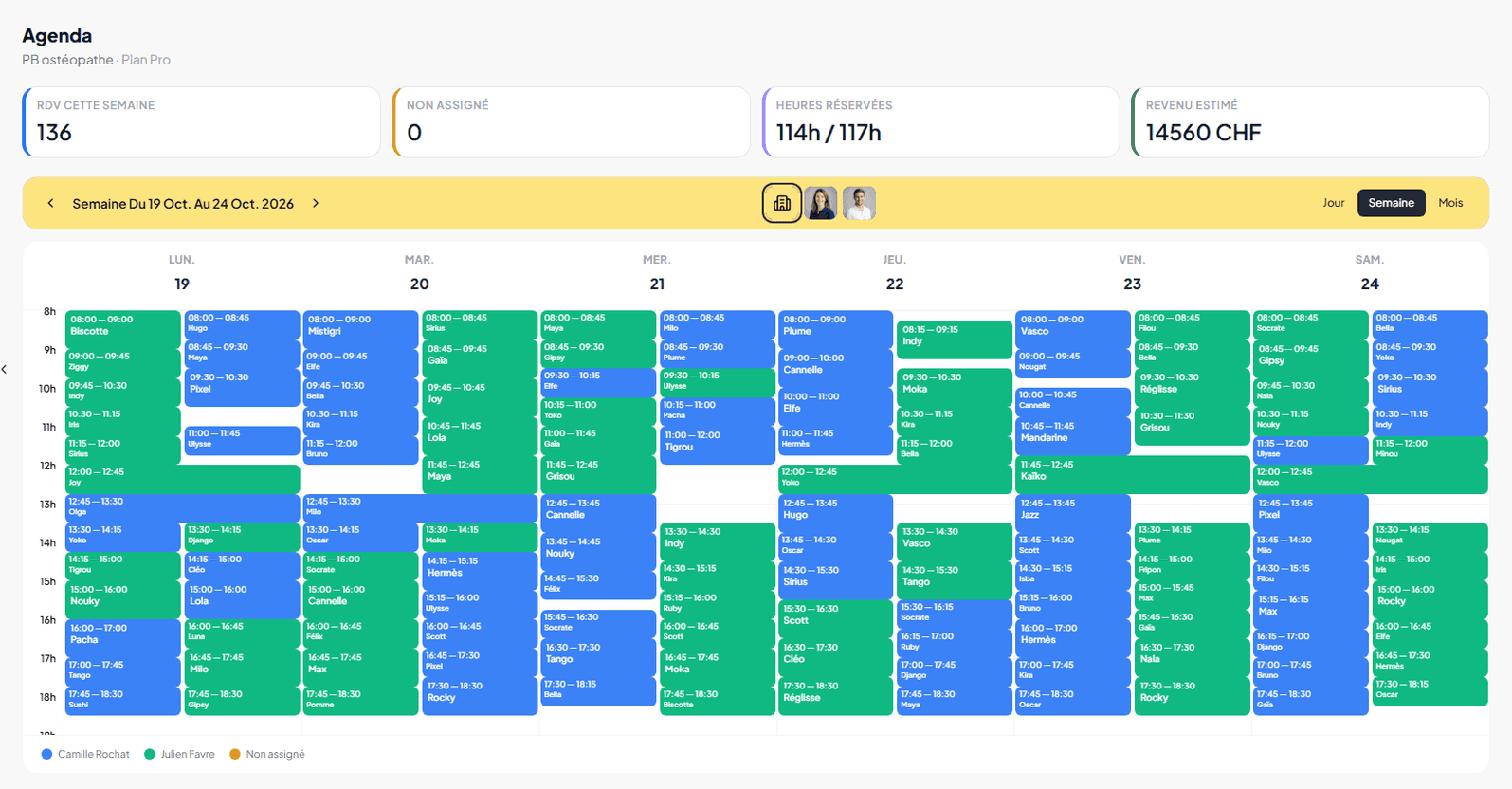Open the RDV cette semaine stat card
Screen dimensions: 1512x789
pyautogui.click(x=201, y=122)
